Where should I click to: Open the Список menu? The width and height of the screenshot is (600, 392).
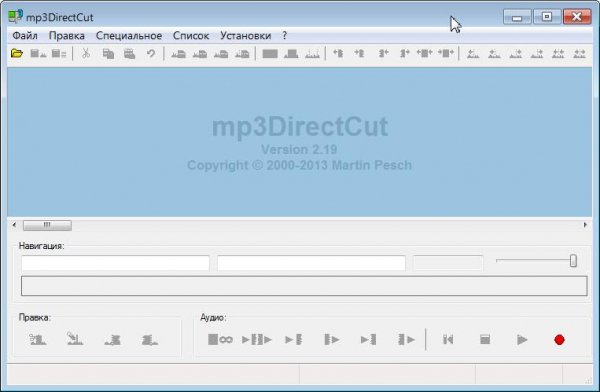[x=191, y=36]
